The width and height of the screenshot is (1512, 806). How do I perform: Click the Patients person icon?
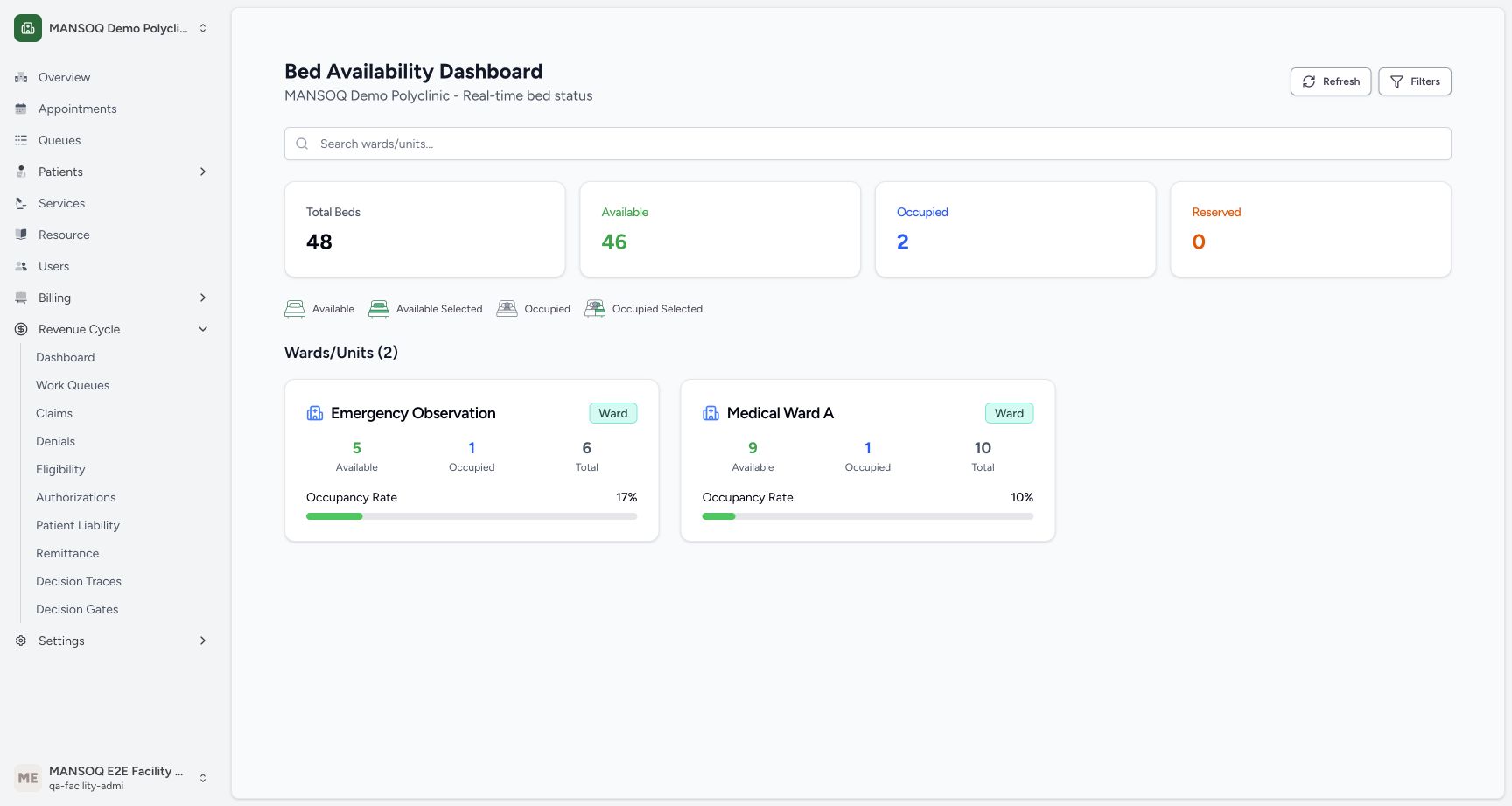coord(21,172)
